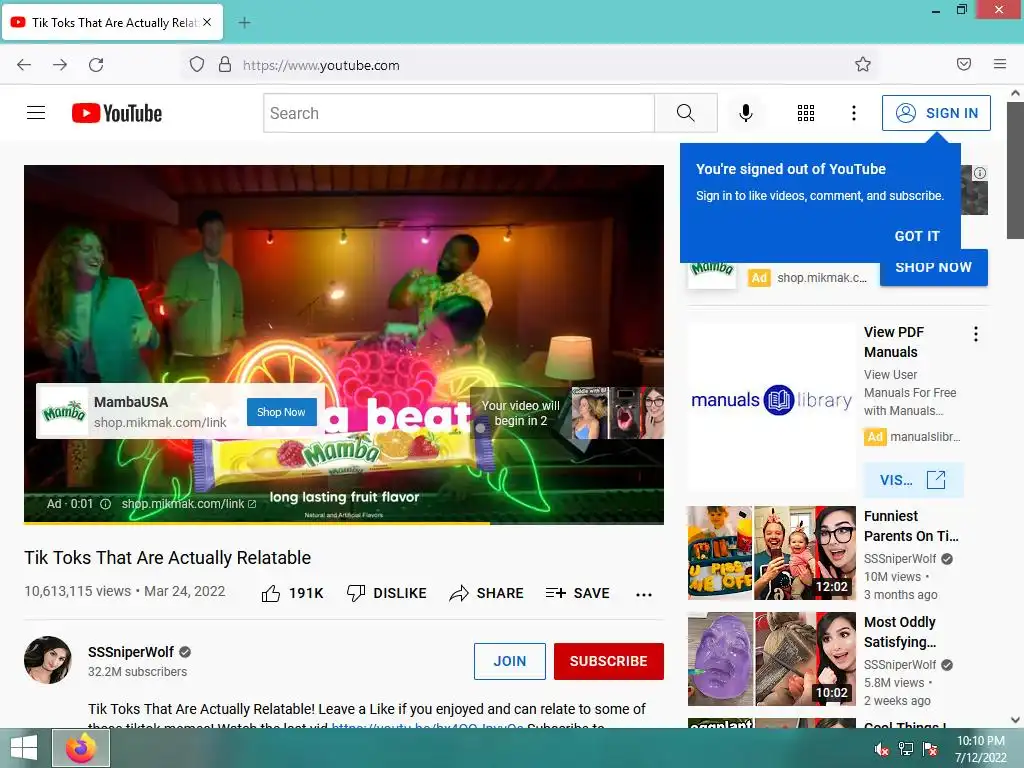
Task: Go to the YouTube home logo
Action: pyautogui.click(x=117, y=113)
